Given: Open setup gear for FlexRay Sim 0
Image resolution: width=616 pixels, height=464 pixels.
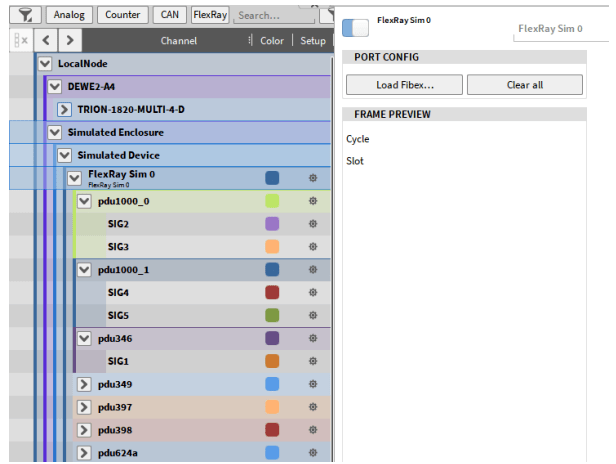Looking at the screenshot, I should point(313,178).
